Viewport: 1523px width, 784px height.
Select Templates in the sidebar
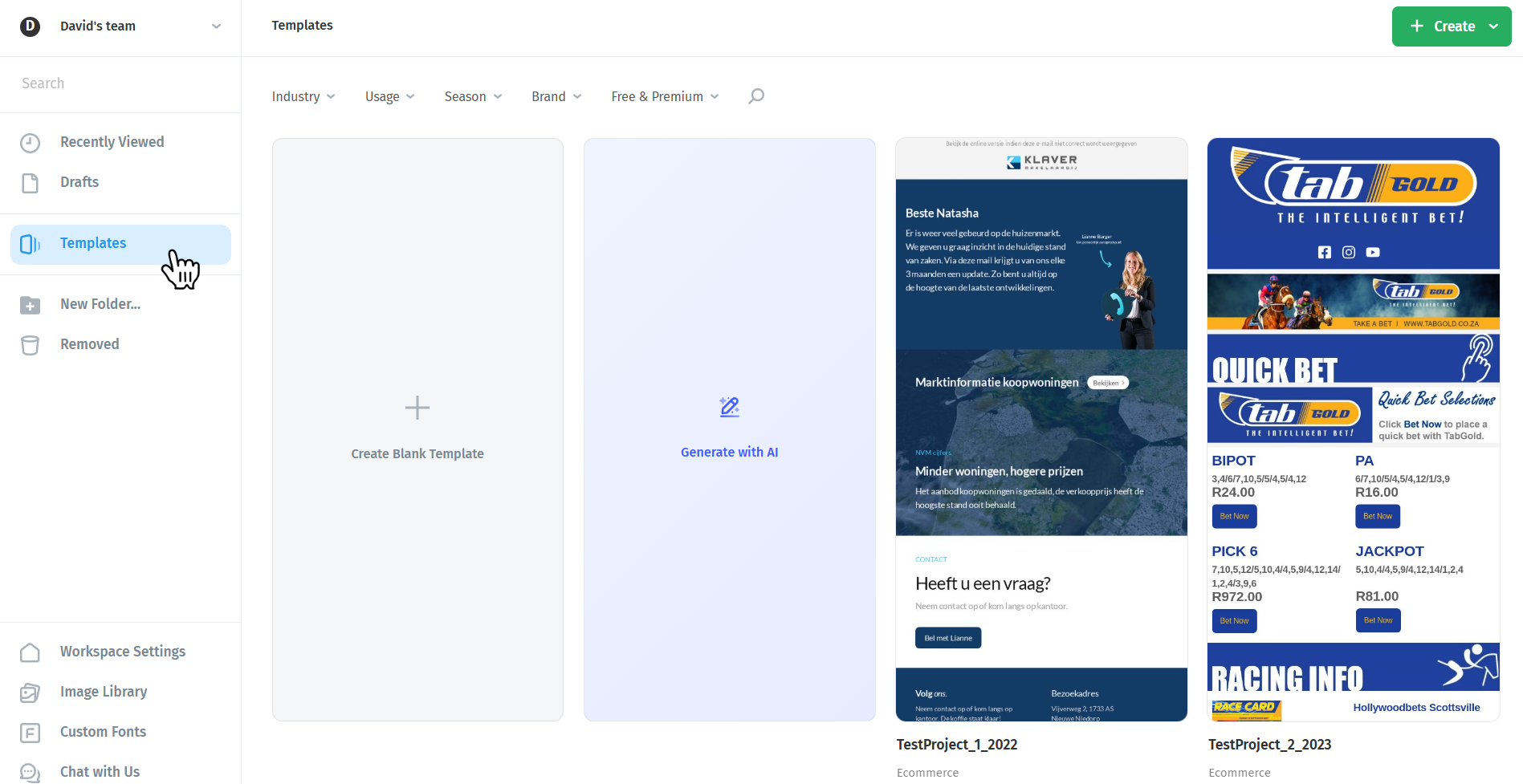(x=120, y=244)
